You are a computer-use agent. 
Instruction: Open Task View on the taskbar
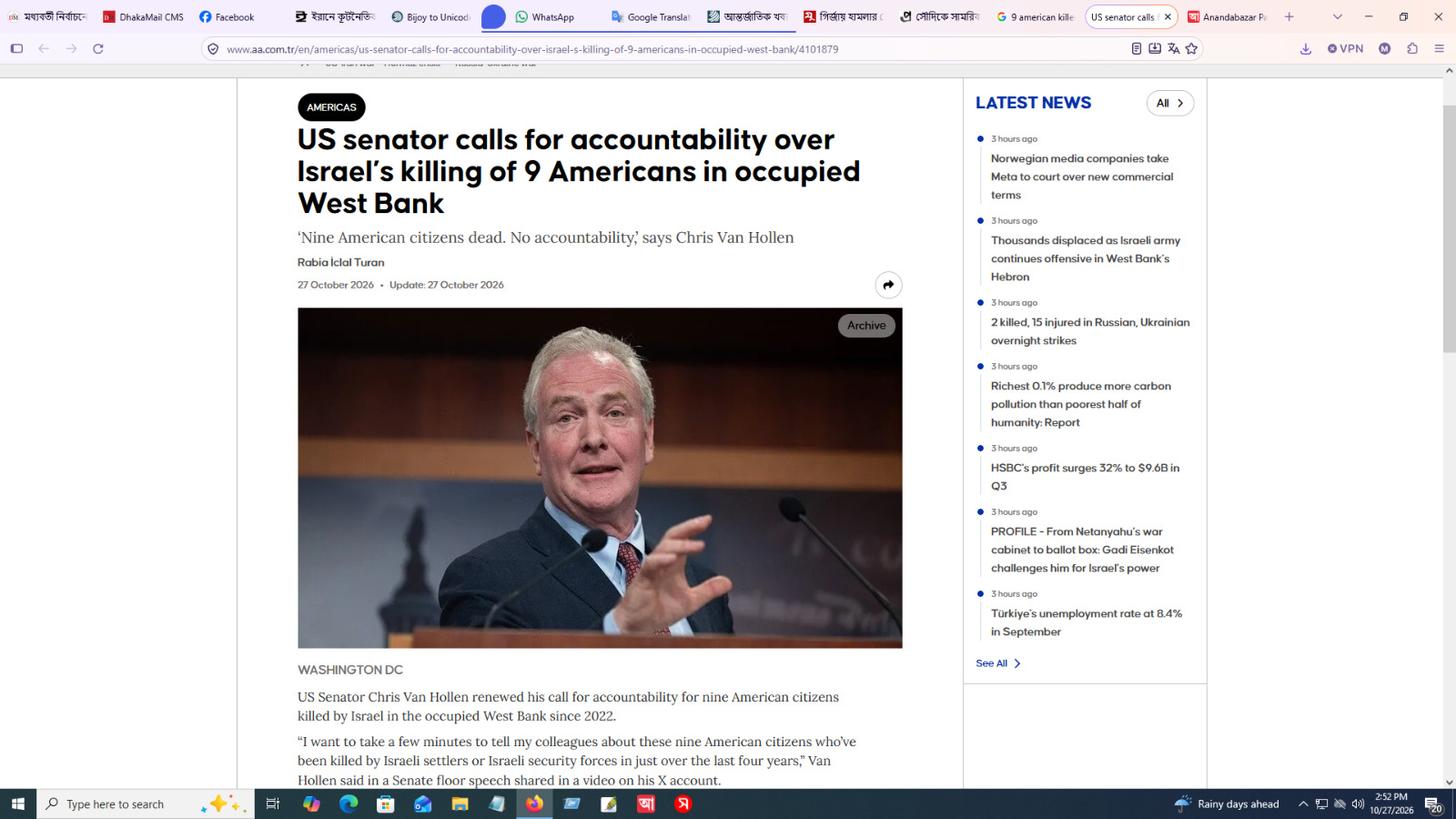point(272,804)
